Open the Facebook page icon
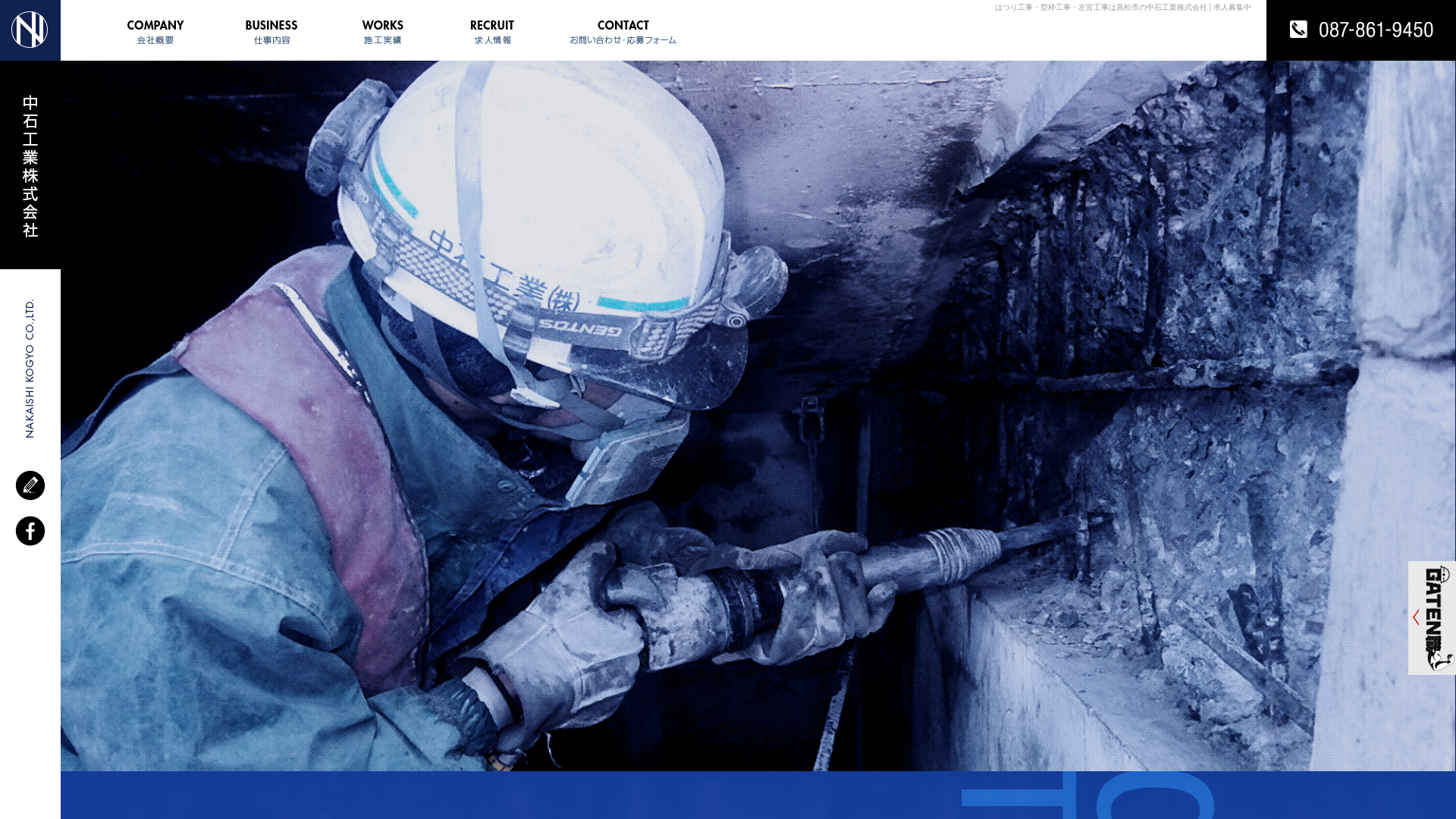Image resolution: width=1456 pixels, height=819 pixels. tap(30, 531)
